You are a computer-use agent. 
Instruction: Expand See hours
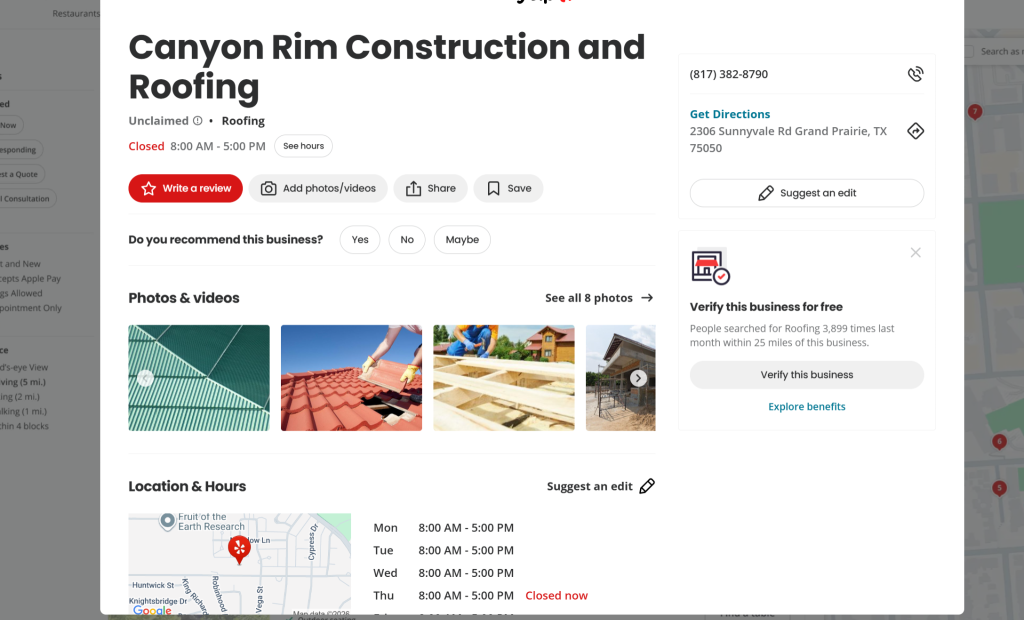[303, 146]
